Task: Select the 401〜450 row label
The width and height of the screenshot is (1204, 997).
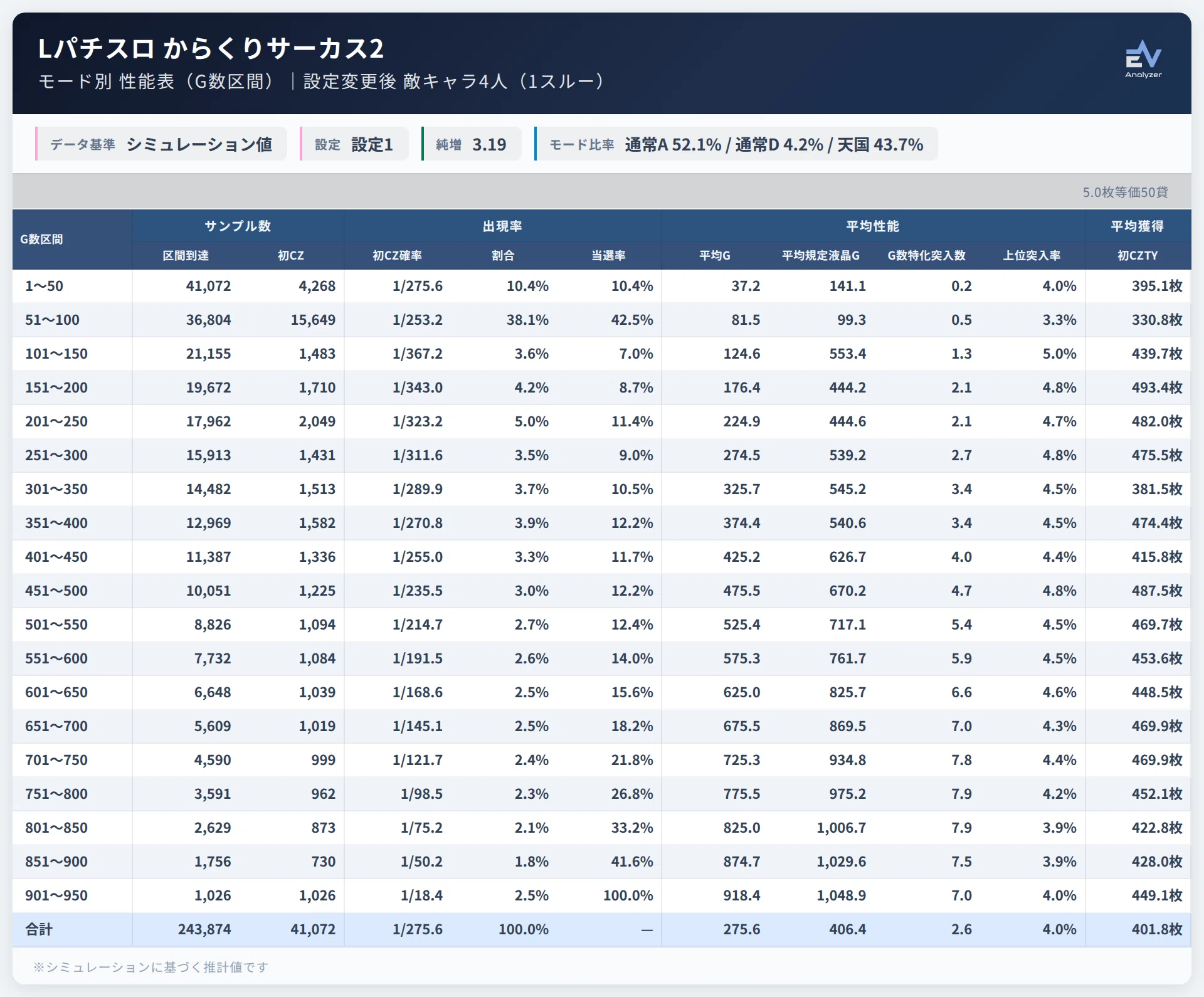Action: click(x=56, y=557)
